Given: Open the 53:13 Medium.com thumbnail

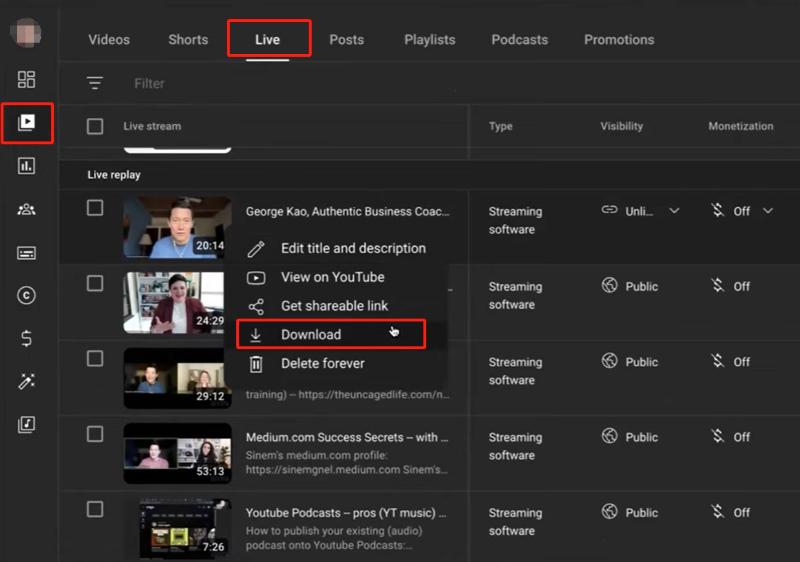Looking at the screenshot, I should [177, 453].
